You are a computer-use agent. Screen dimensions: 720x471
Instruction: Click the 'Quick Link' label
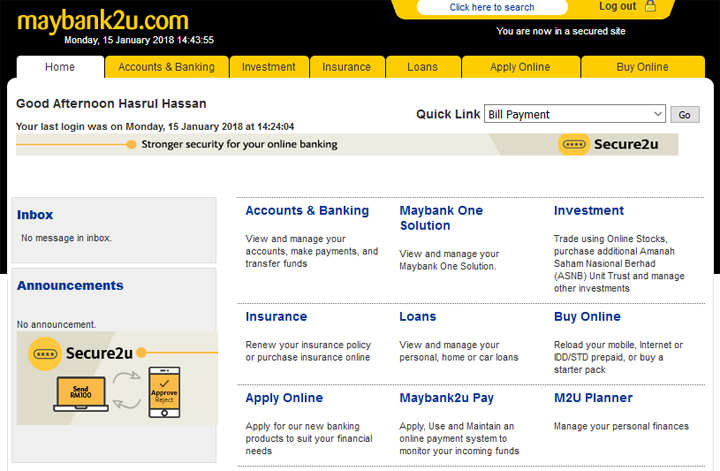[448, 114]
